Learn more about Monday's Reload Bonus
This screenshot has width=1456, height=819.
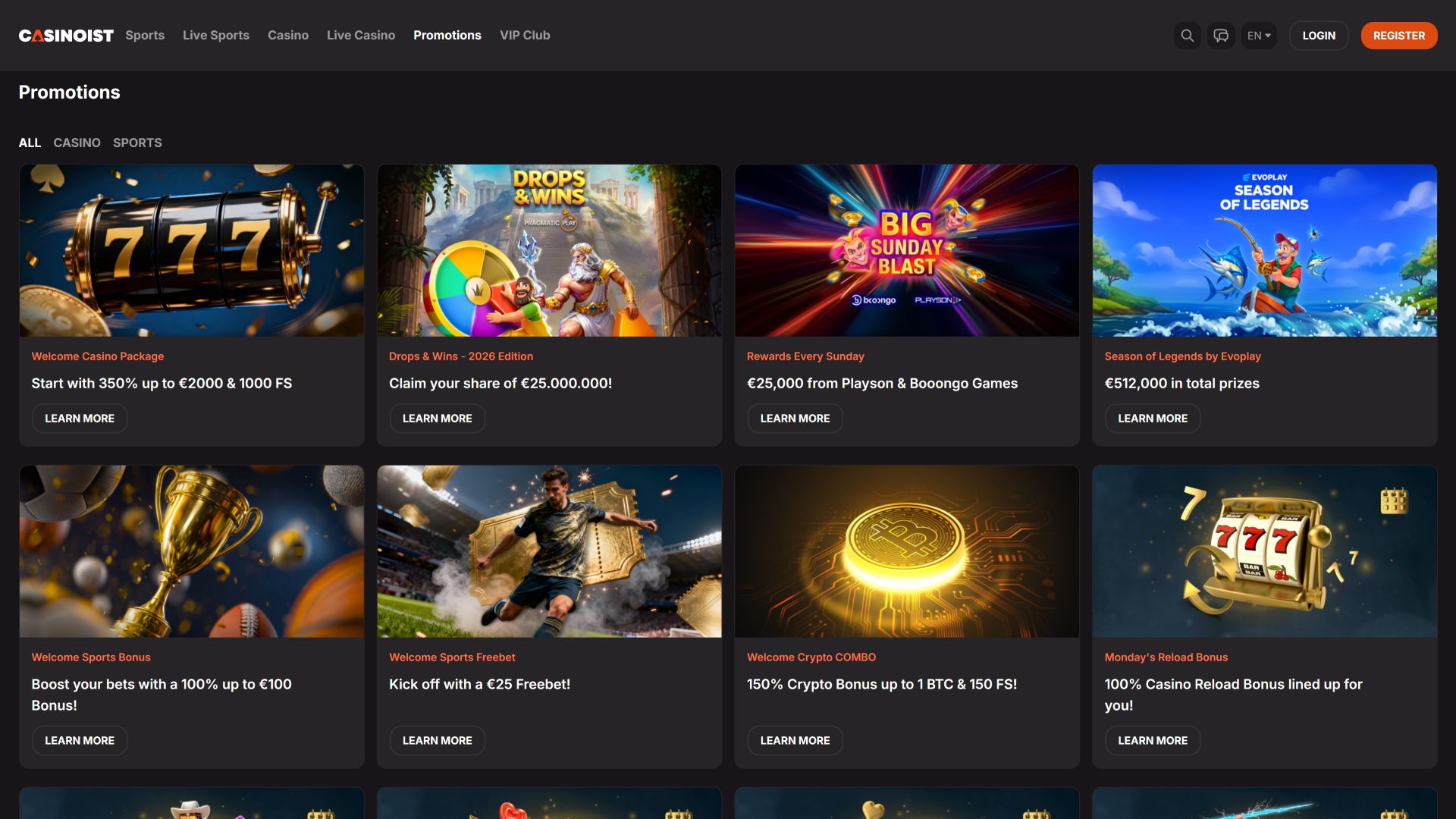pyautogui.click(x=1153, y=741)
